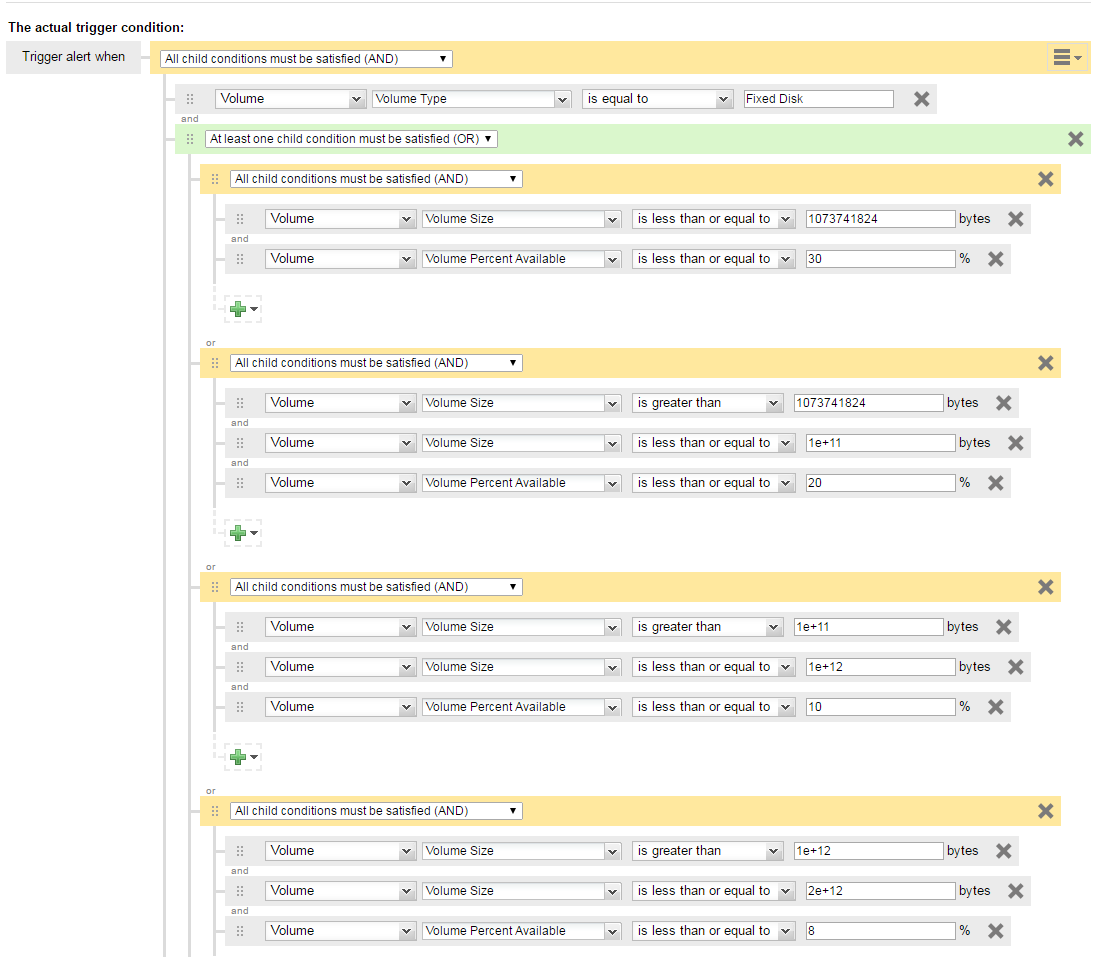Open the 'is equal to' operator dropdown
Viewport: 1097px width, 957px height.
point(658,99)
